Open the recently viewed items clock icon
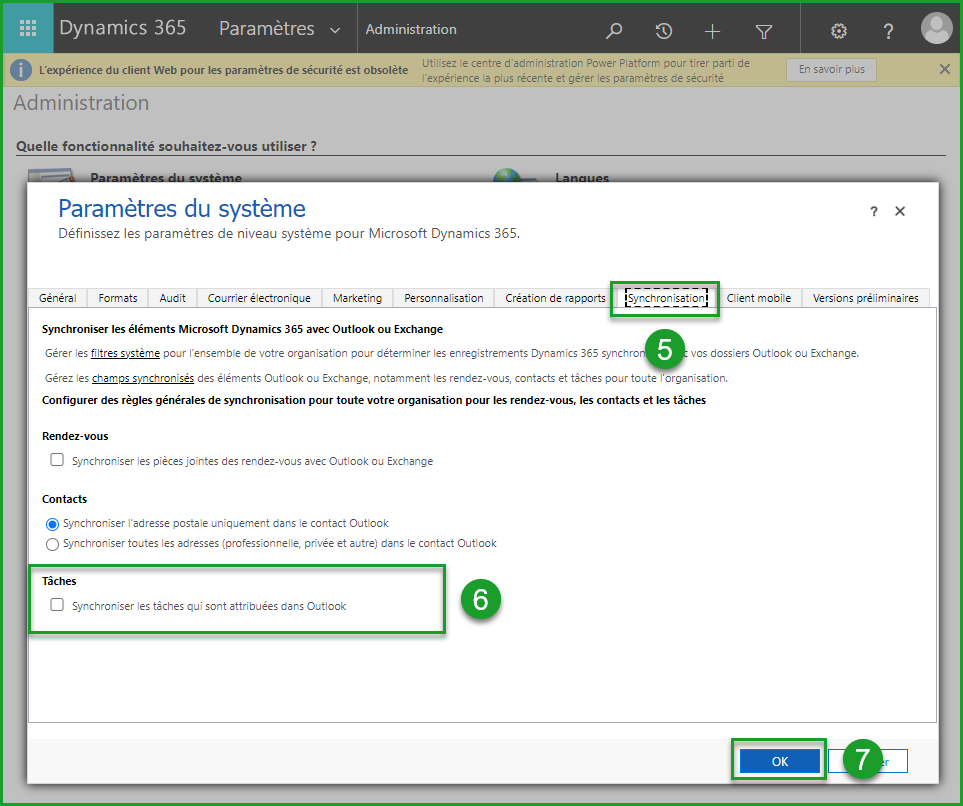The width and height of the screenshot is (963, 806). [663, 29]
